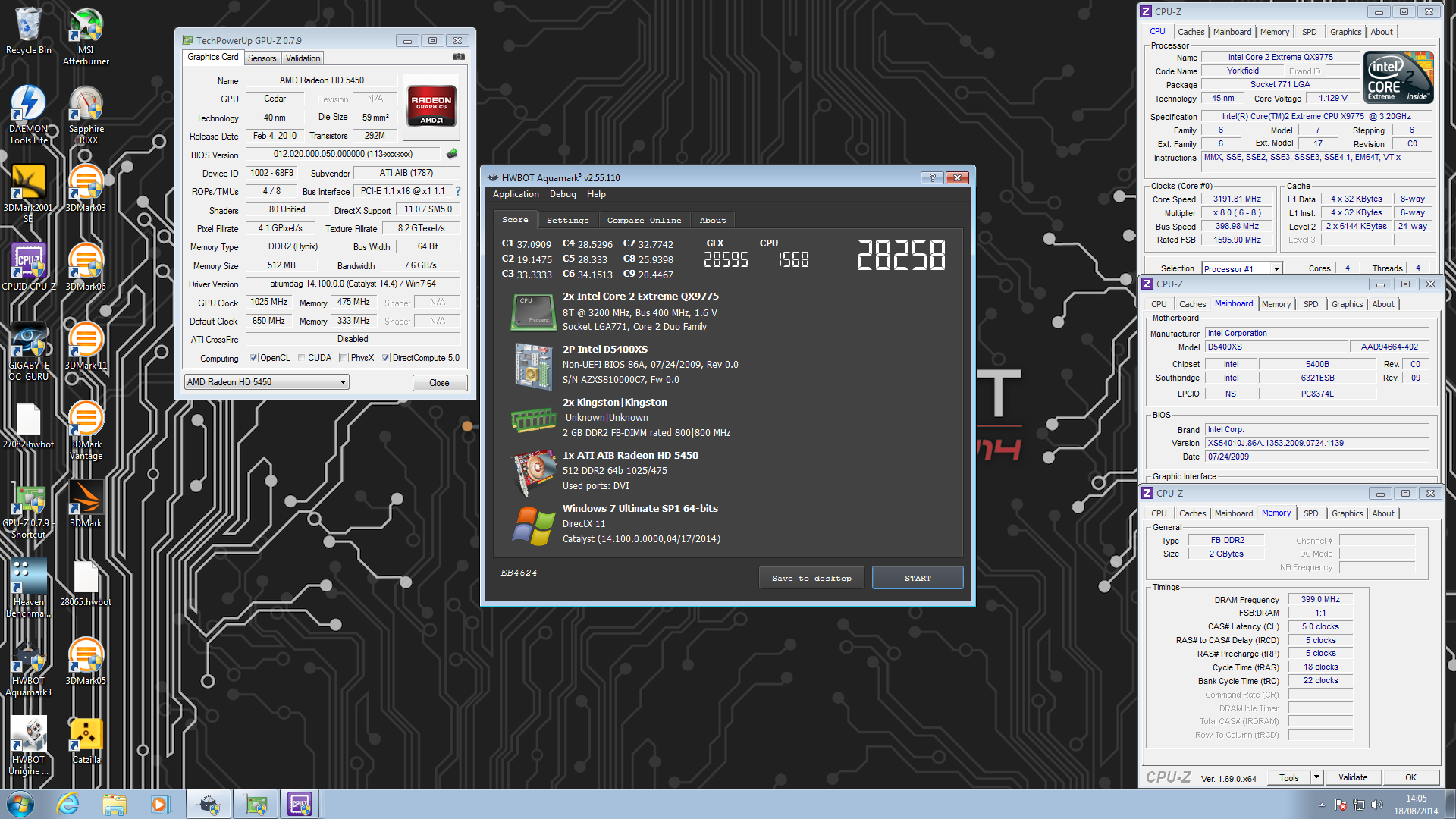
Task: Open About tab in Memory CPU-Z window
Action: (1383, 513)
